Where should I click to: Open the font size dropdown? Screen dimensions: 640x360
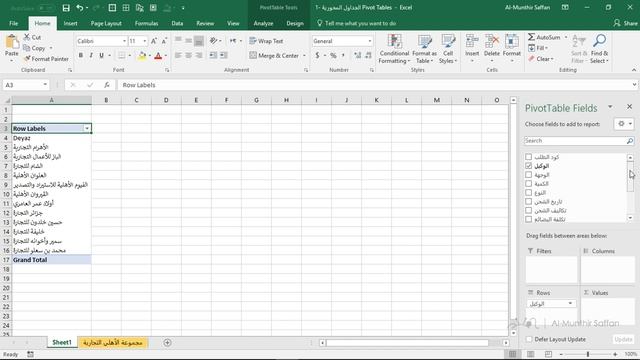[144, 41]
